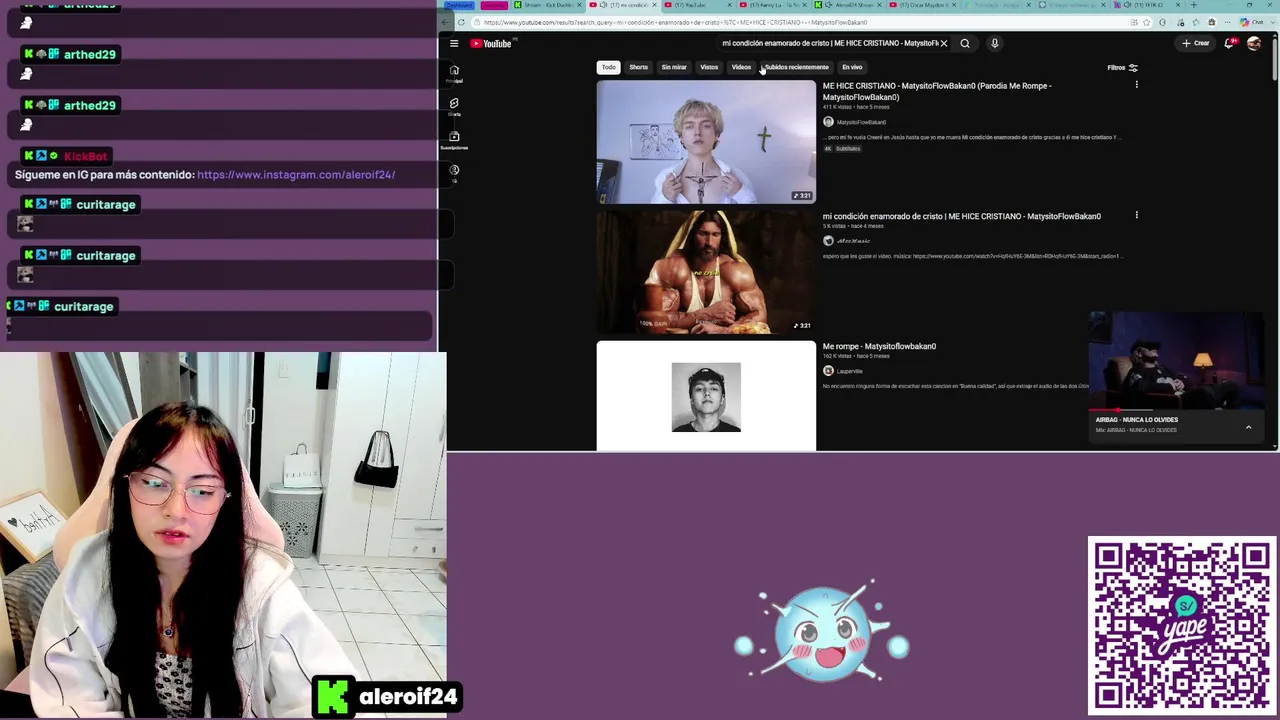Open the options menu for second result
The width and height of the screenshot is (1280, 720).
click(1136, 215)
